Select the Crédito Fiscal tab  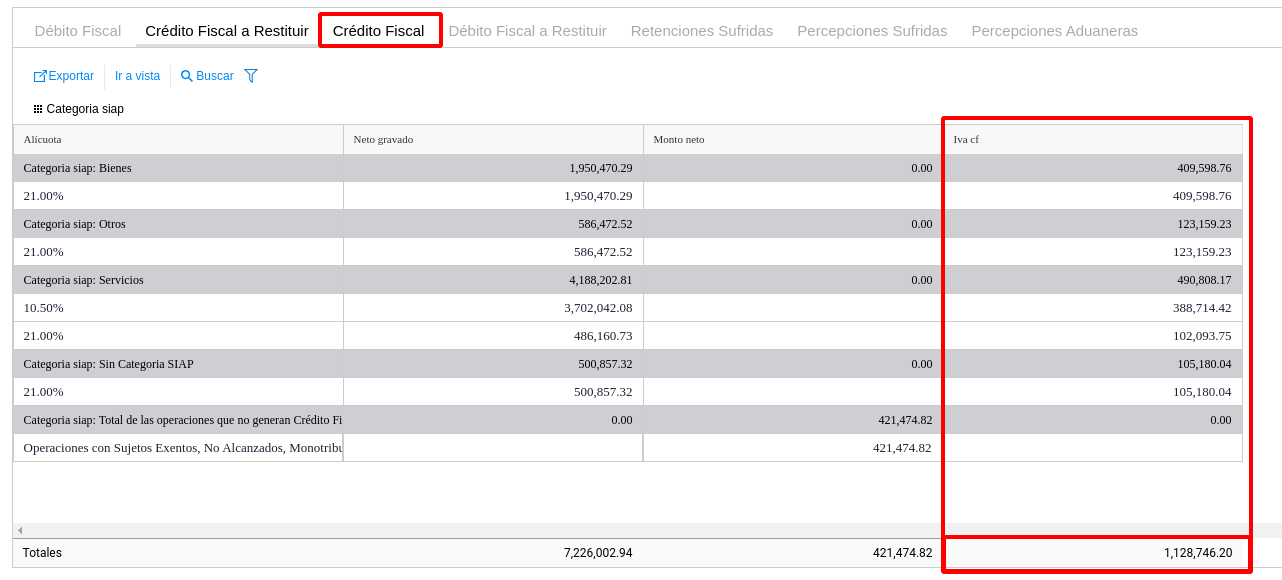[378, 31]
